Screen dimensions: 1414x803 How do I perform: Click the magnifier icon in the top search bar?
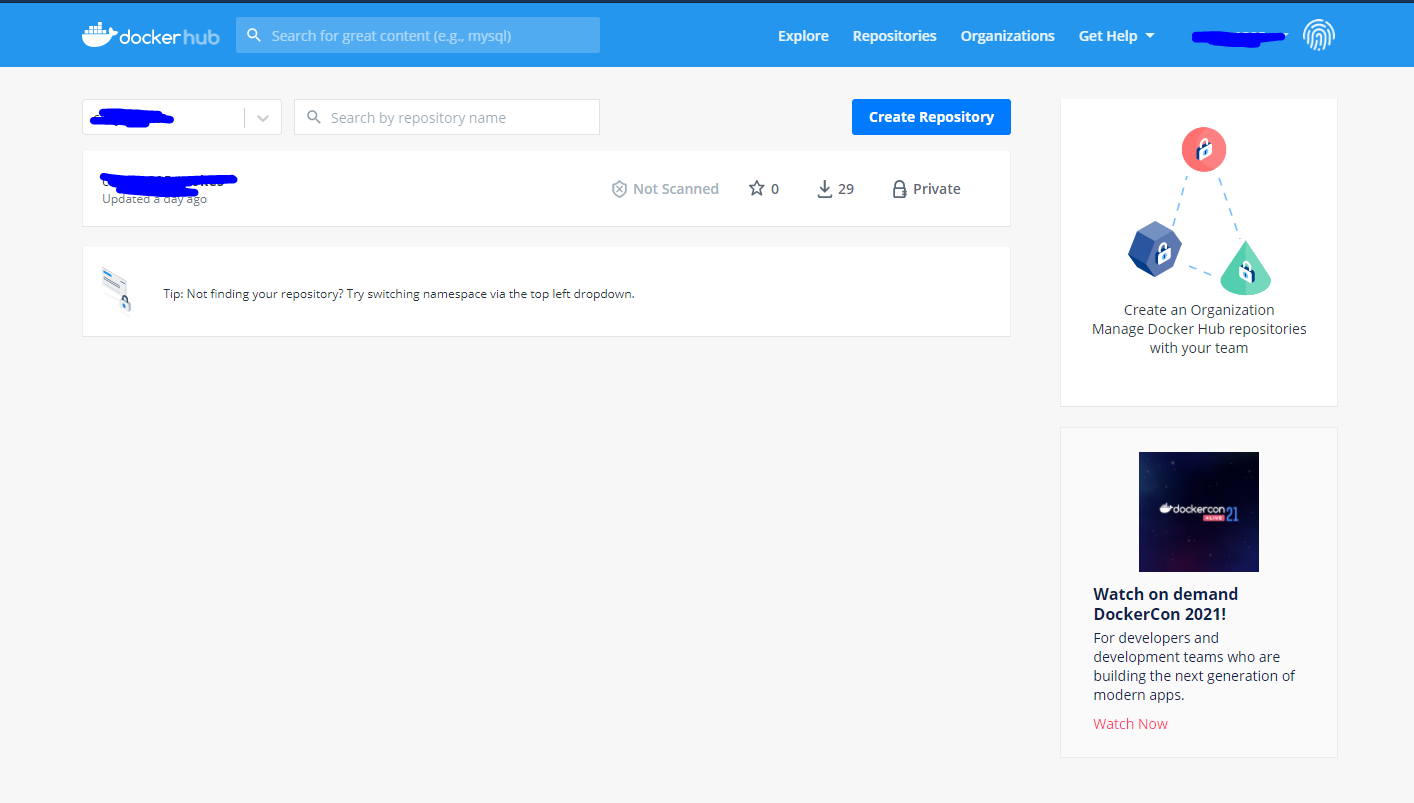254,35
